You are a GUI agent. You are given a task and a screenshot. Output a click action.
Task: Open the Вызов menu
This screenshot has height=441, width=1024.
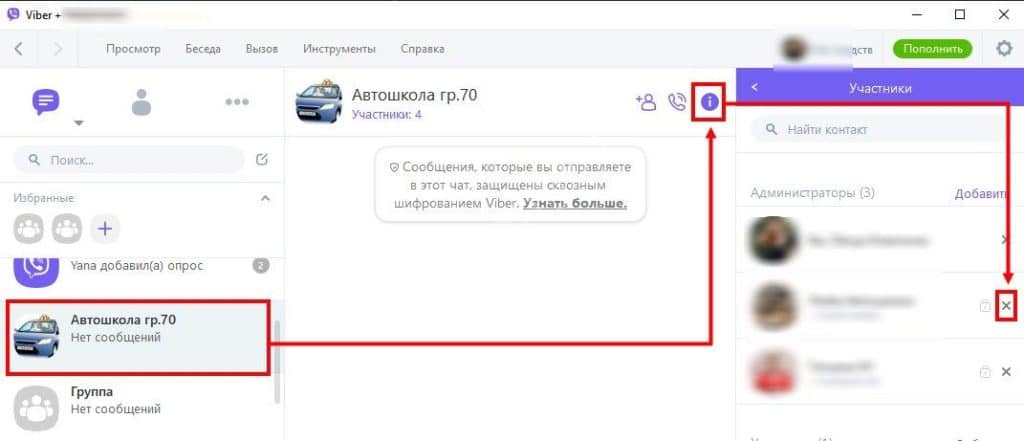[262, 49]
